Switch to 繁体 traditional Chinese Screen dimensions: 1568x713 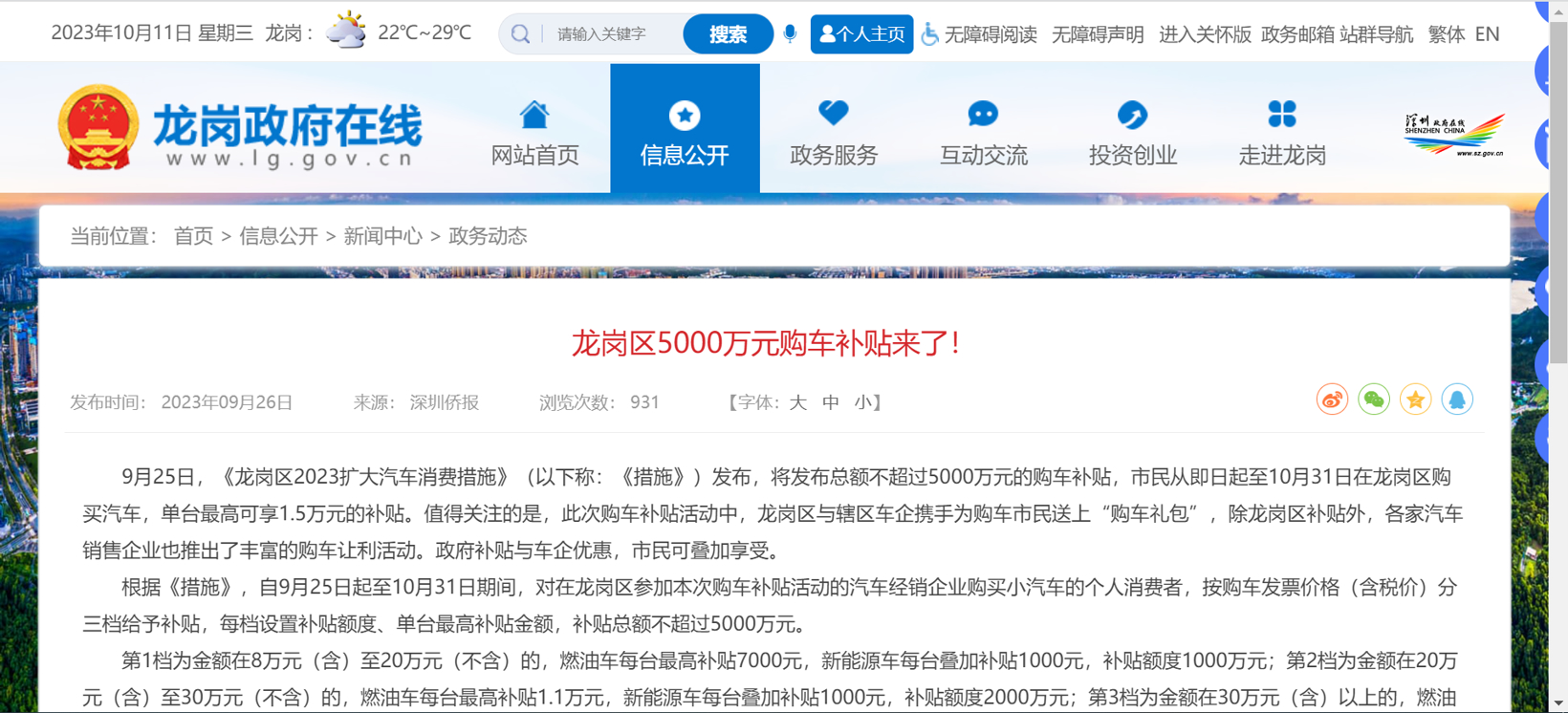click(1446, 34)
